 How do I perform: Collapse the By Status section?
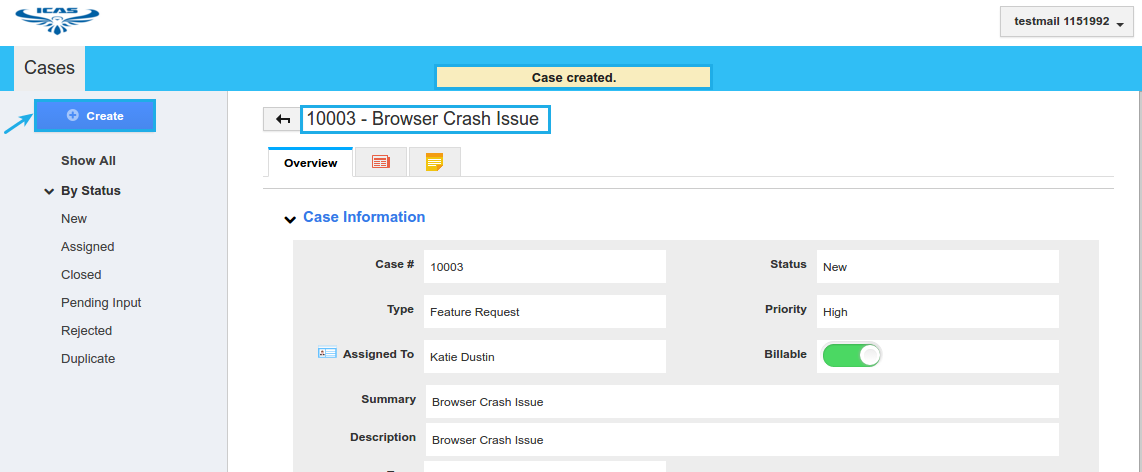[x=49, y=191]
